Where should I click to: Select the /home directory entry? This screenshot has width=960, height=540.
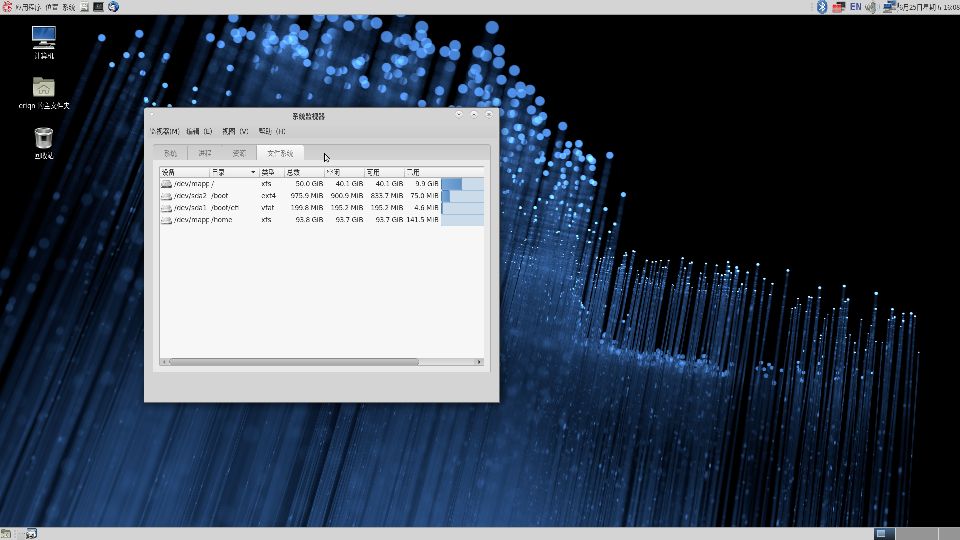[221, 220]
